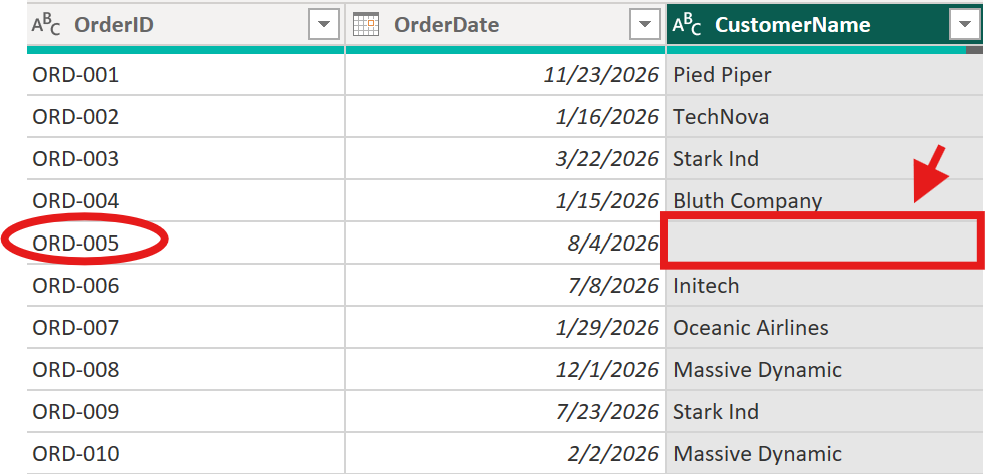986x474 pixels.
Task: Click the ORD-003 cell
Action: pos(186,158)
